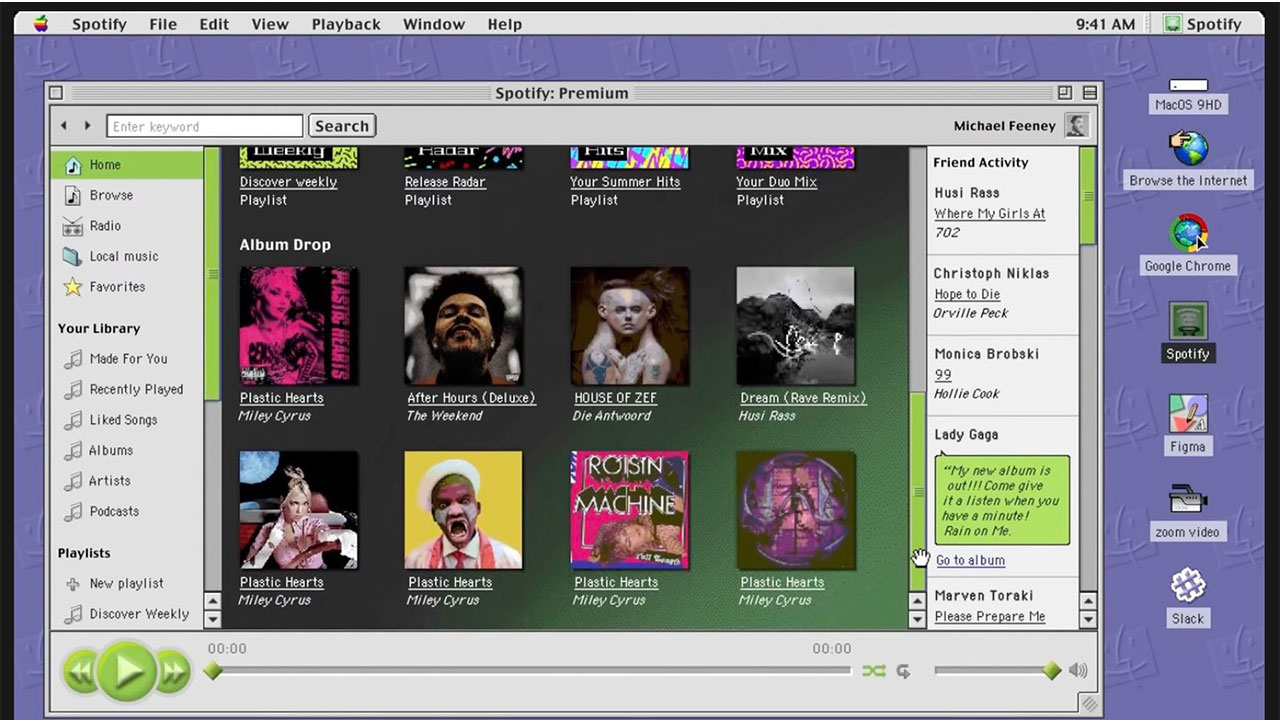Click Go to album link
1280x720 pixels.
(x=970, y=561)
